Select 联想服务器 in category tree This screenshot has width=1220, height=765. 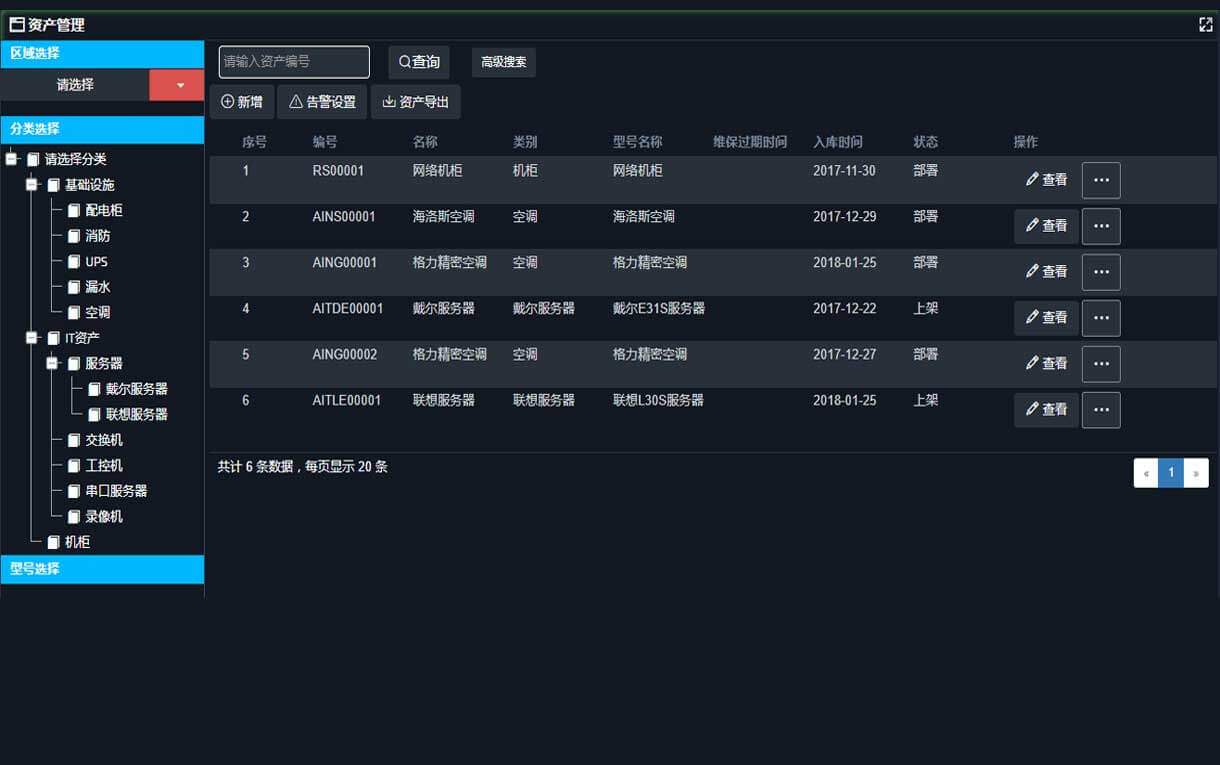coord(137,414)
